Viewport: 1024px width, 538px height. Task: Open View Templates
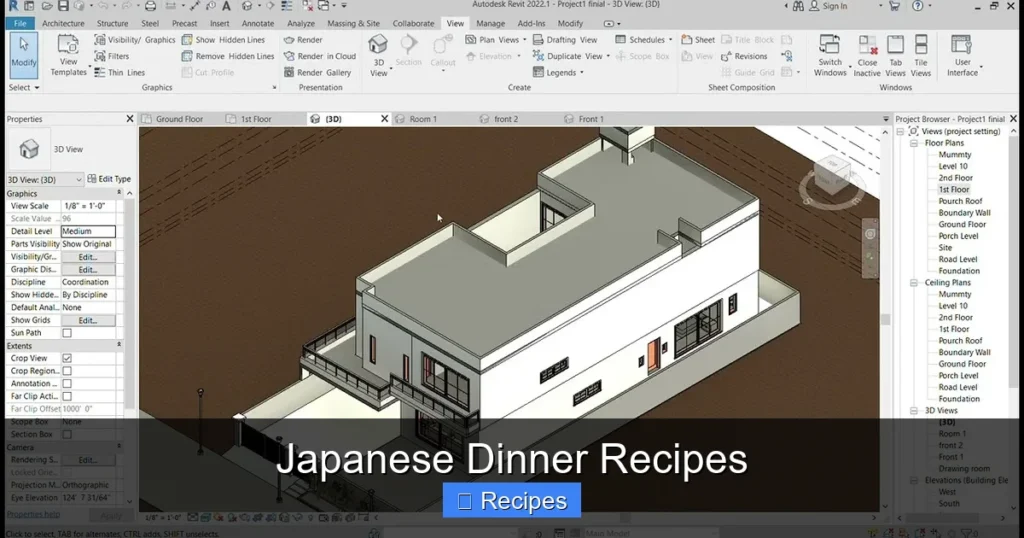coord(68,55)
